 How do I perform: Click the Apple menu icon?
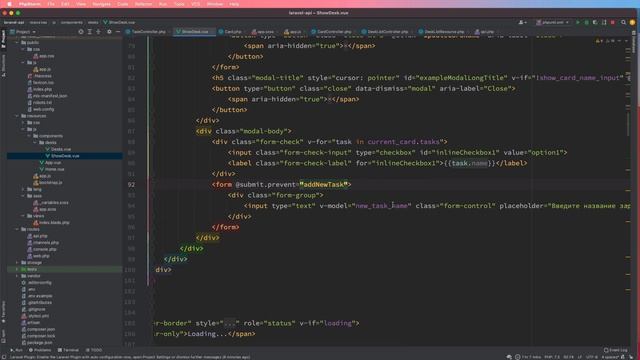[x=9, y=4]
